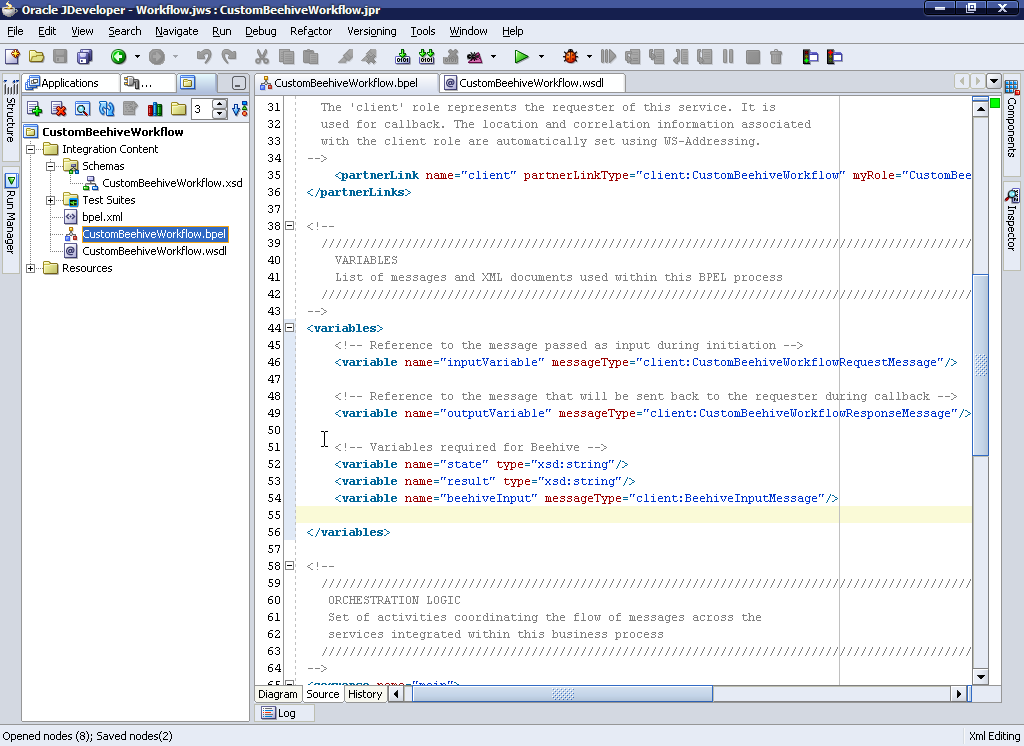The image size is (1024, 746).
Task: Toggle fold marker at line 58 comment
Action: (289, 566)
